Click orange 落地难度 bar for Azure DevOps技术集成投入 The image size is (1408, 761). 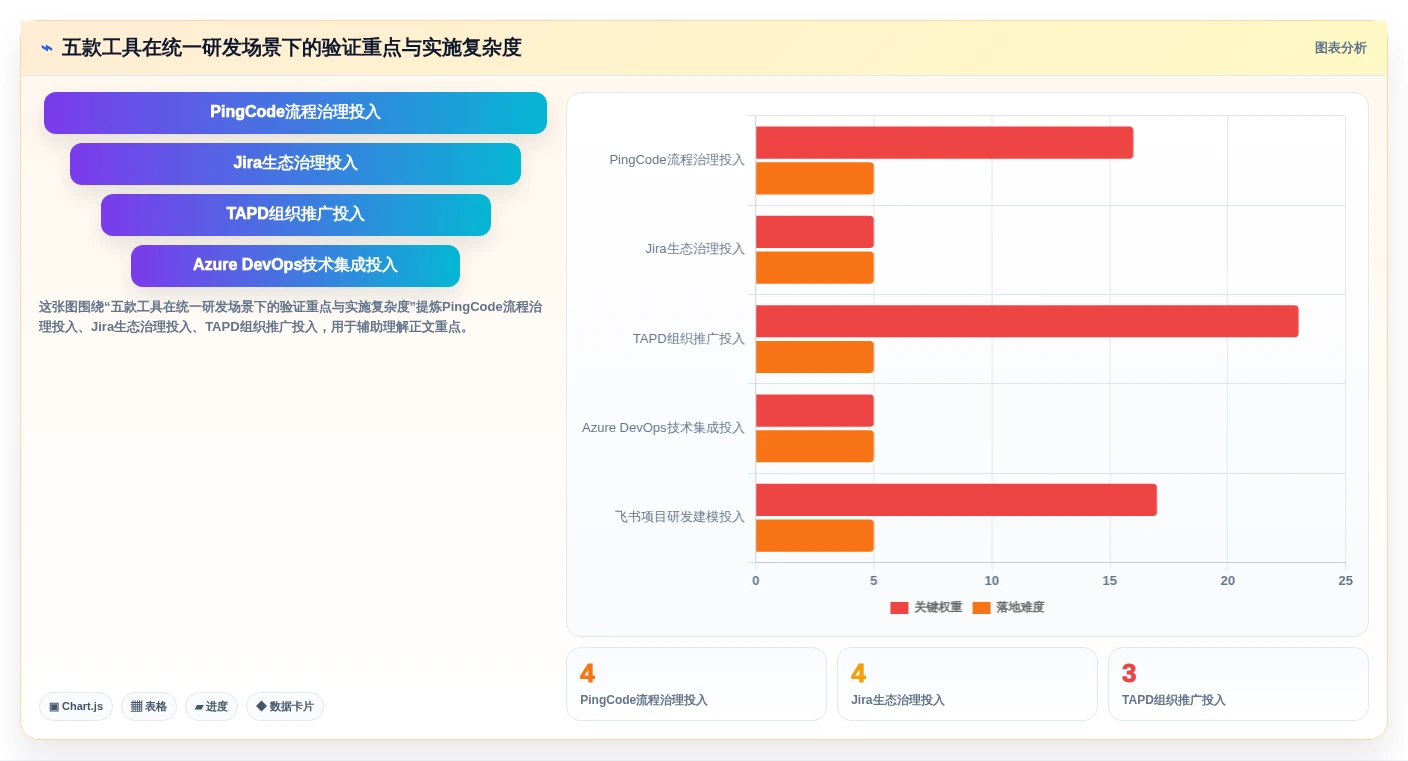(x=815, y=446)
